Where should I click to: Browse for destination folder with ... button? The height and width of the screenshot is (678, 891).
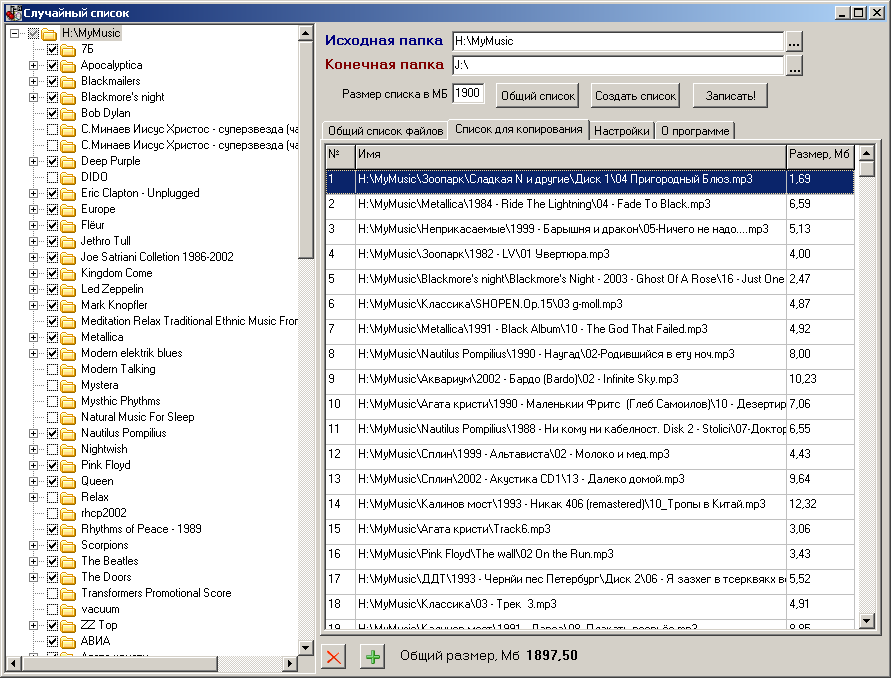794,65
